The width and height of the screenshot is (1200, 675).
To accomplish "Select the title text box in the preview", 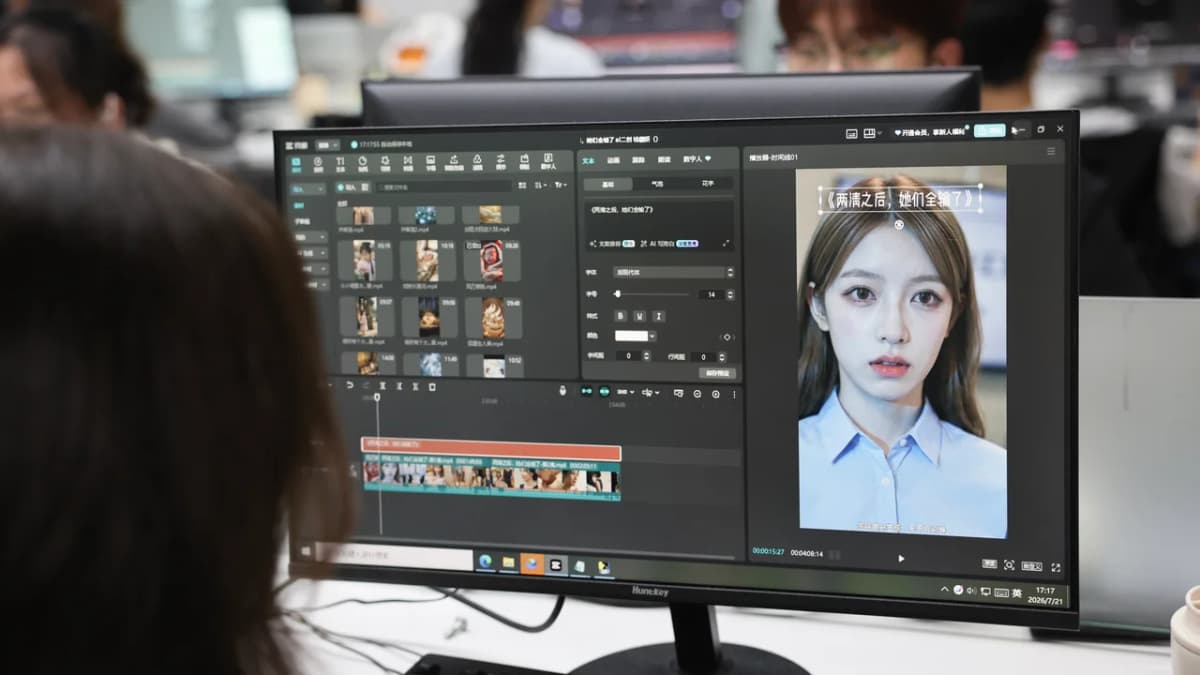I will pos(899,199).
